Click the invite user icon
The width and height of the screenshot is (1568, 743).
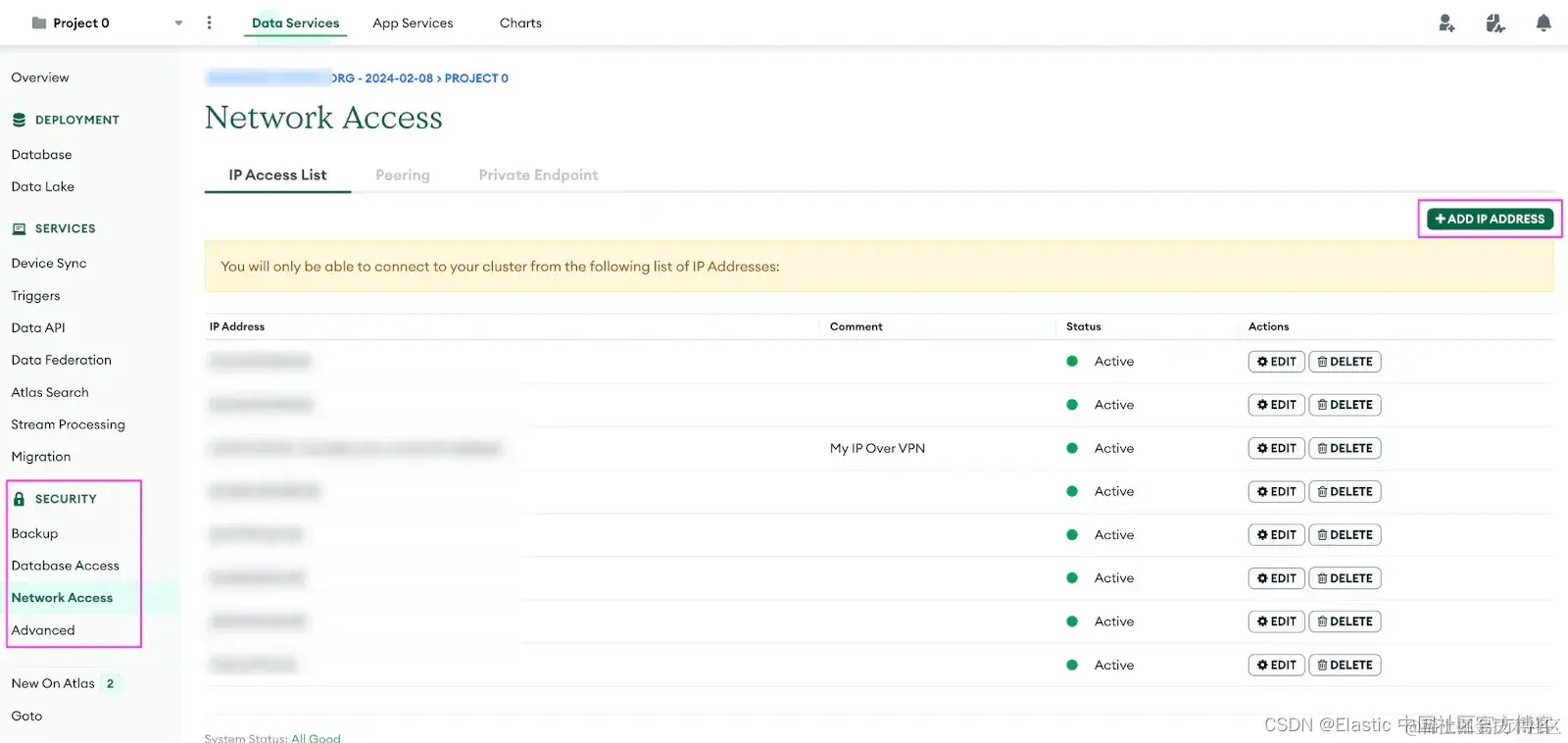pyautogui.click(x=1445, y=24)
